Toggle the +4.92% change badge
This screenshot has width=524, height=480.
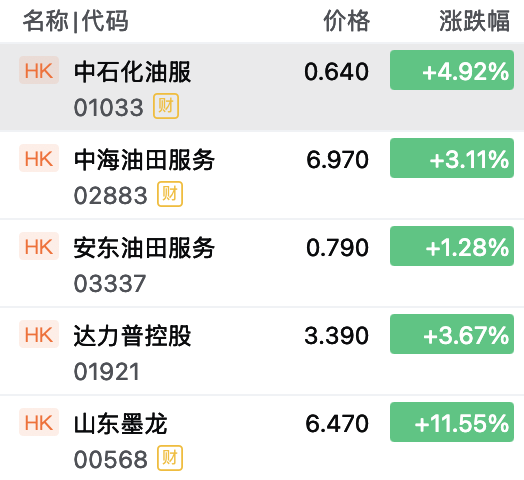click(452, 70)
